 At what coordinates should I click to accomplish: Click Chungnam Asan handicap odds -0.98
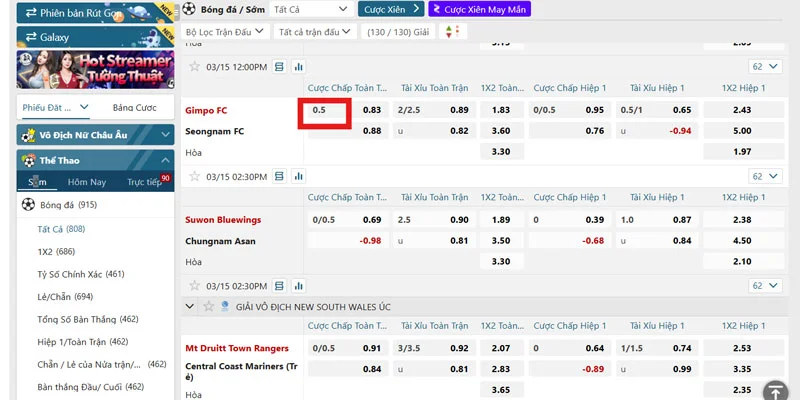click(x=370, y=240)
